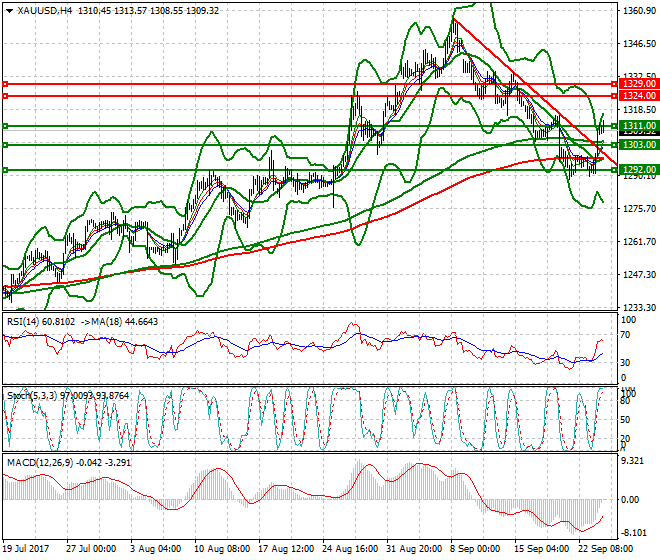Click the 1311.00 green price label
The height and width of the screenshot is (560, 660).
click(x=639, y=125)
